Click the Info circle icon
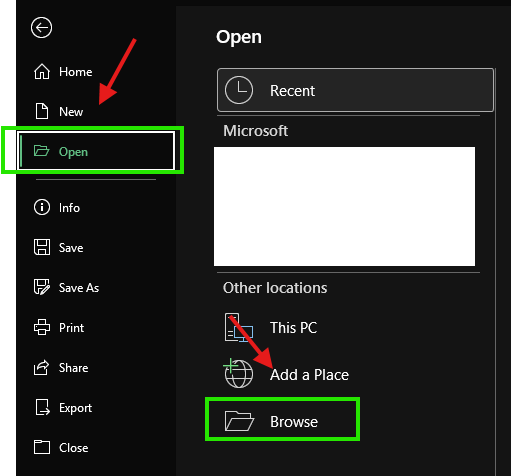Screen dimensions: 511x476 [x=42, y=207]
